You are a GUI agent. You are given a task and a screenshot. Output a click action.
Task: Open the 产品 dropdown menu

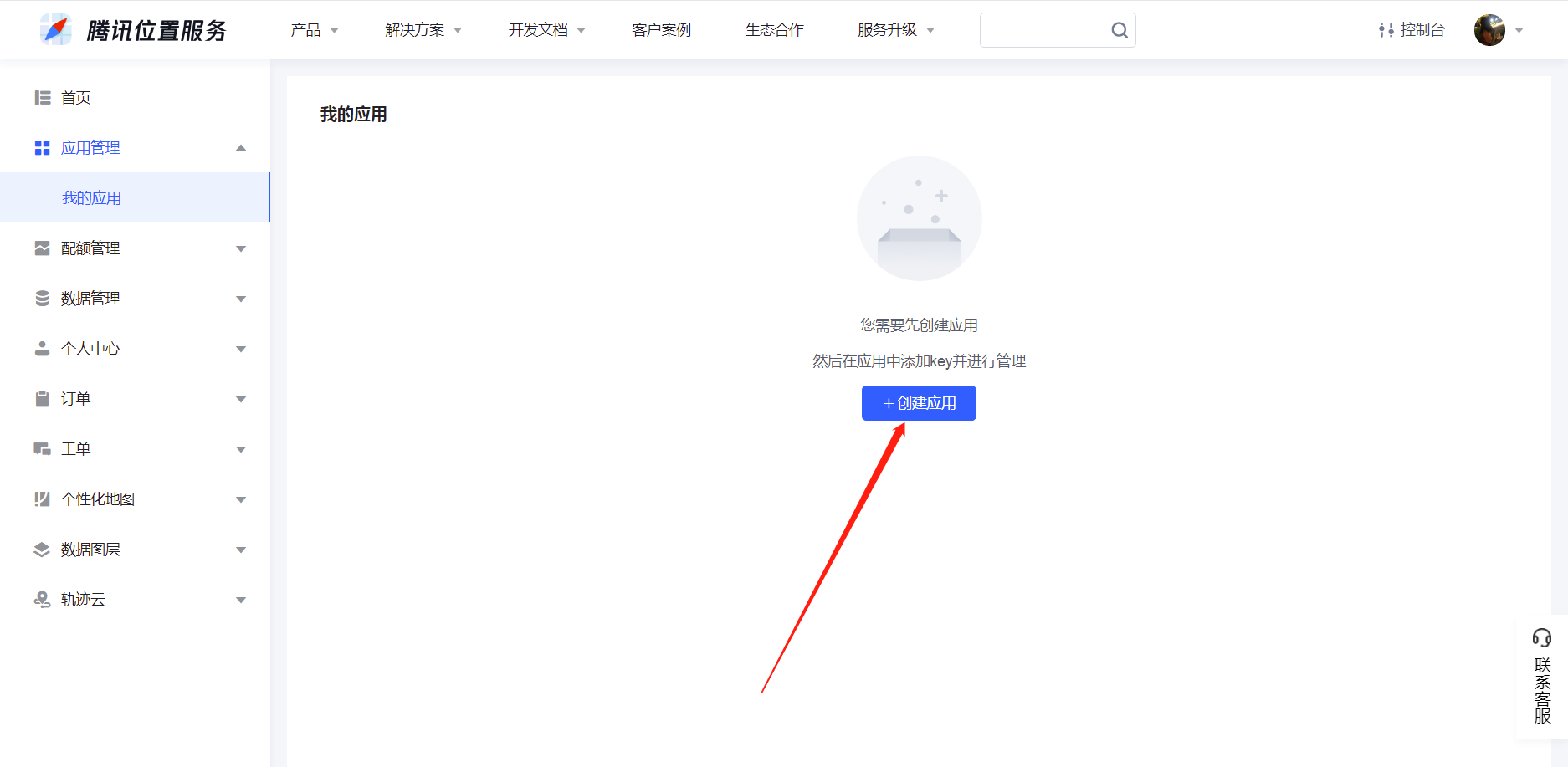click(314, 30)
